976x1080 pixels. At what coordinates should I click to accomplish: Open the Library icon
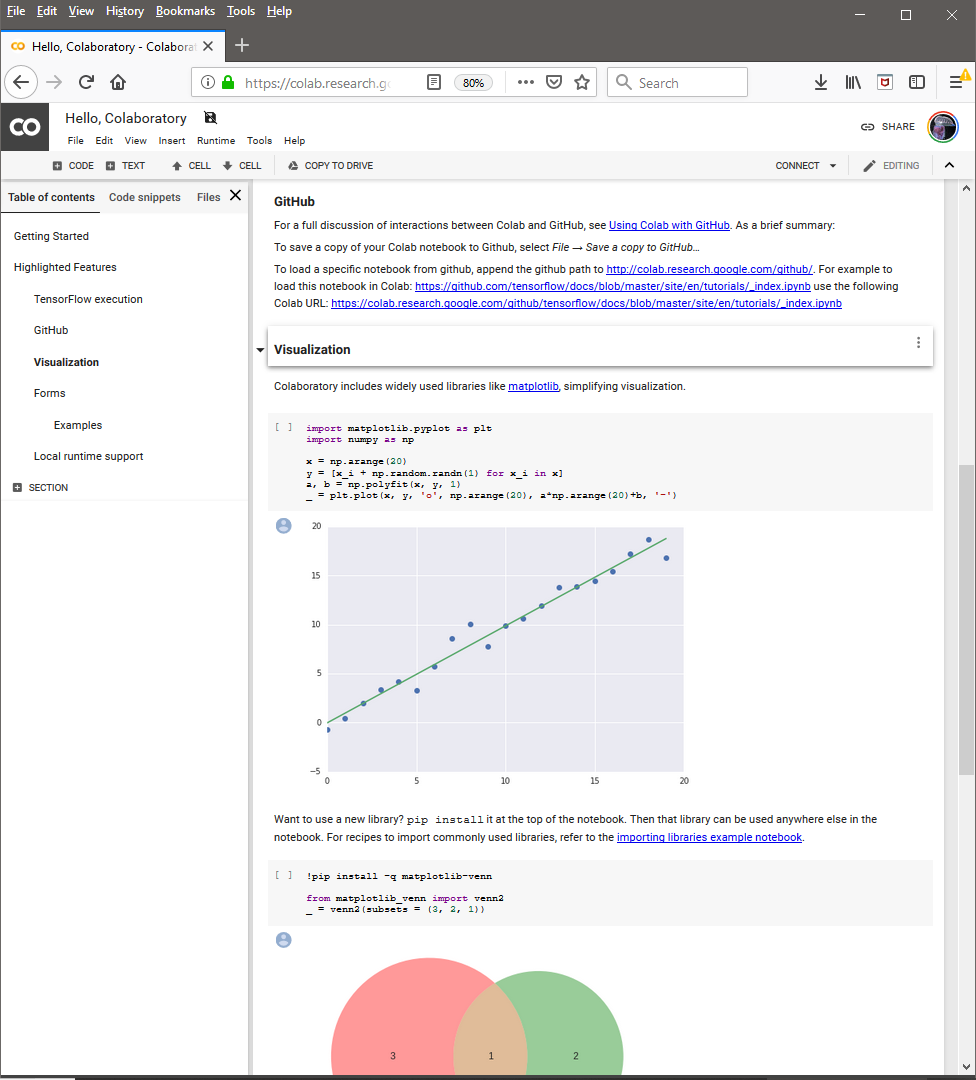(853, 83)
